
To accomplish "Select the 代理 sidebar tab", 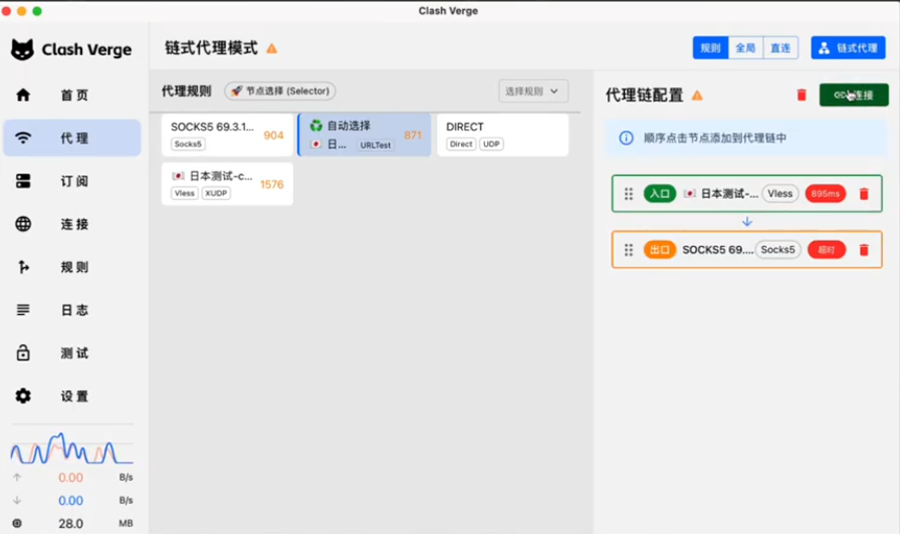I will click(72, 138).
